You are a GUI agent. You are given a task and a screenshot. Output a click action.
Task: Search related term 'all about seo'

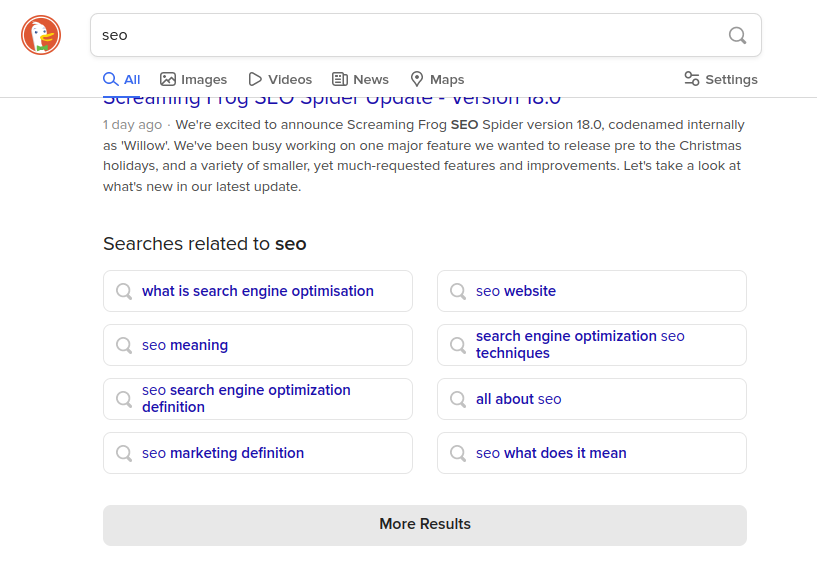[x=592, y=399]
